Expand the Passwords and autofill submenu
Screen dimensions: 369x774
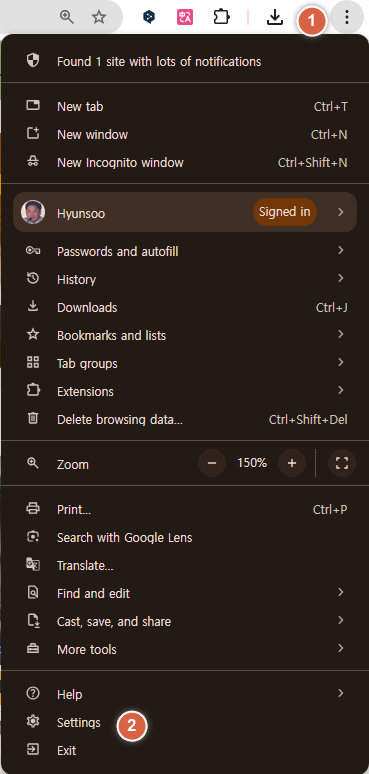[184, 251]
